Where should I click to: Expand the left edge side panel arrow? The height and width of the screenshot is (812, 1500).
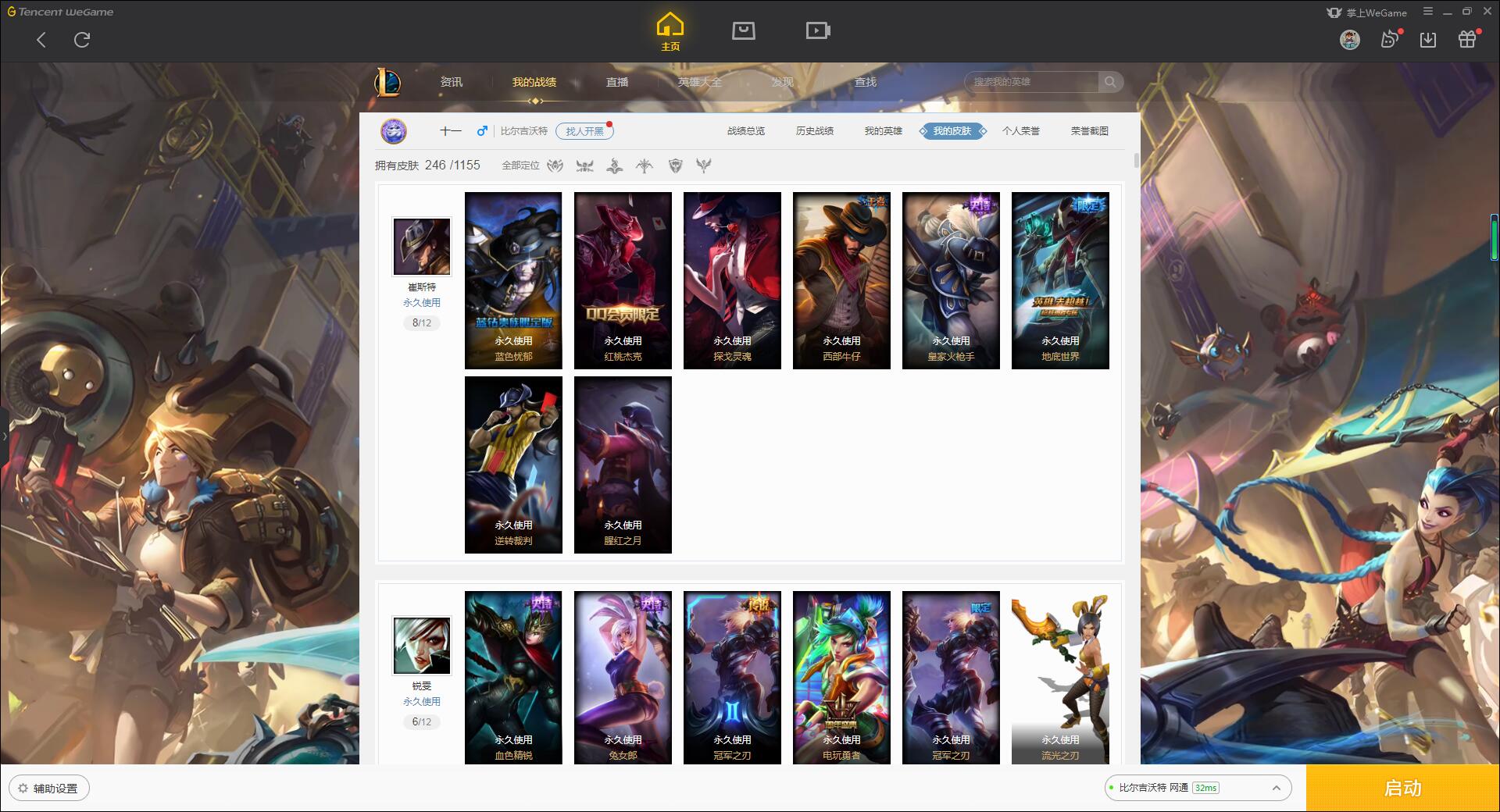tap(4, 436)
